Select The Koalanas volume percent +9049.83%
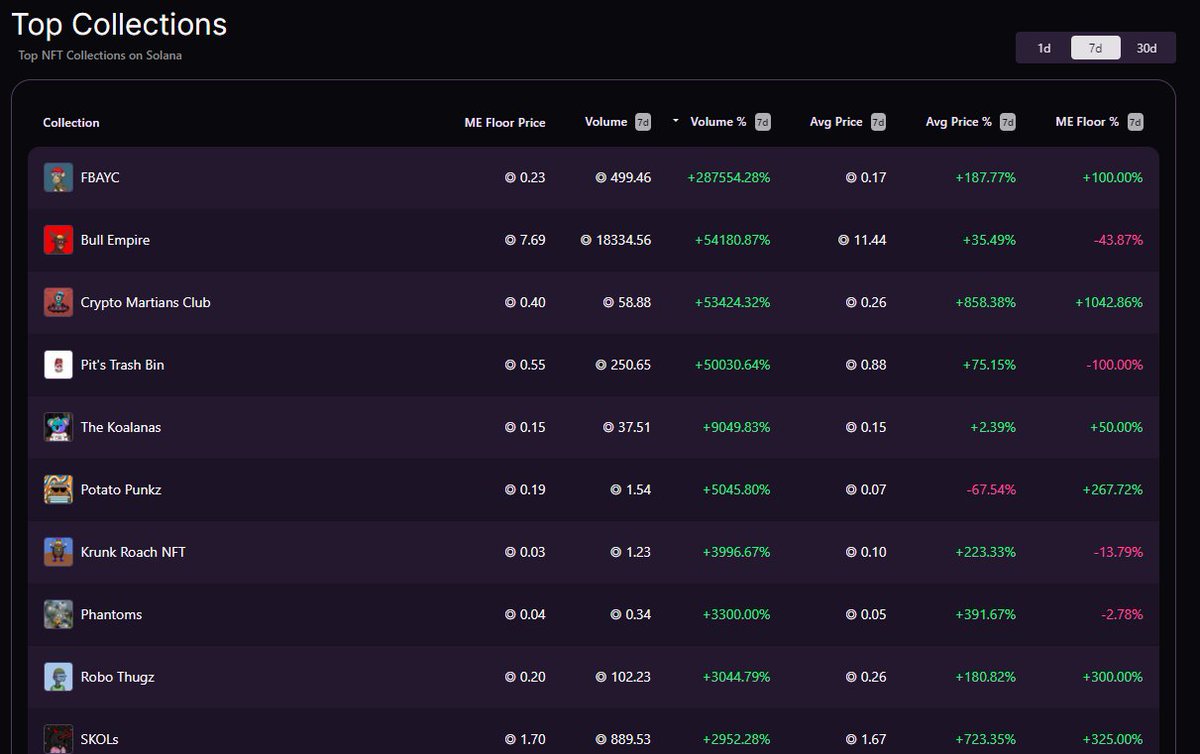Screen dimensions: 1200x754 point(736,427)
